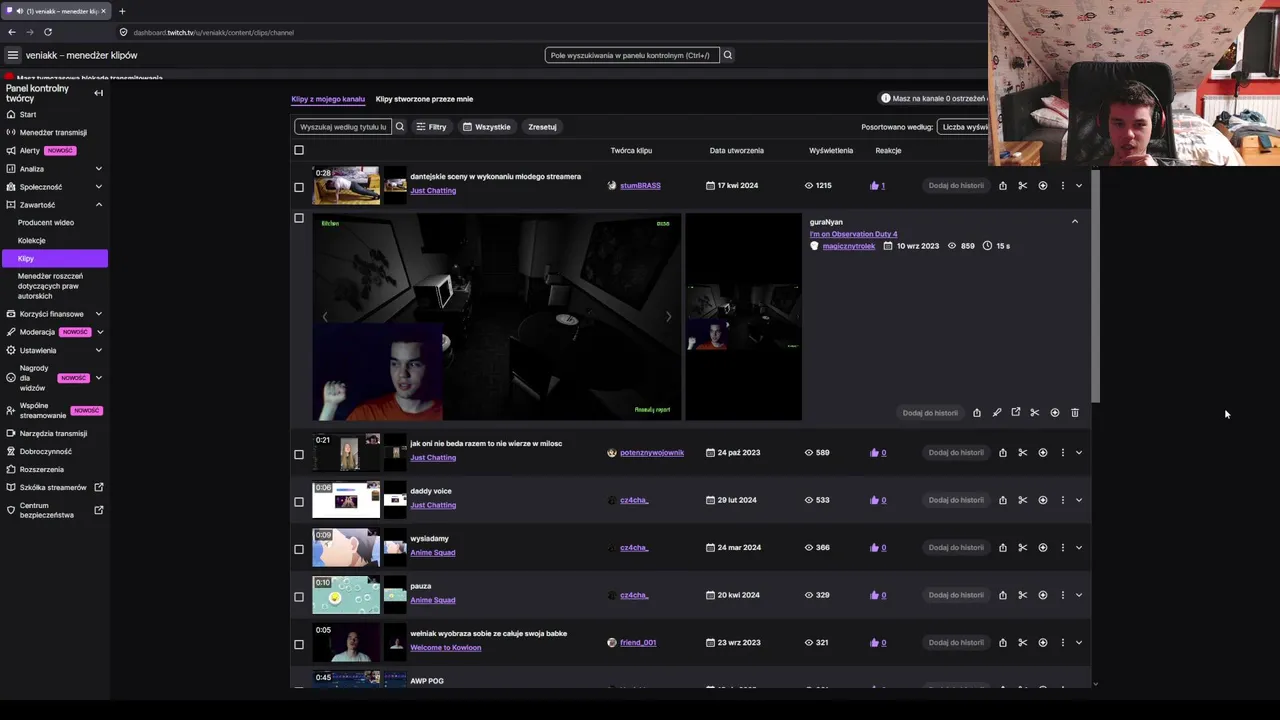Share the jak oni nie beda razem clip
Screen dimensions: 1280x720
[x=1002, y=453]
